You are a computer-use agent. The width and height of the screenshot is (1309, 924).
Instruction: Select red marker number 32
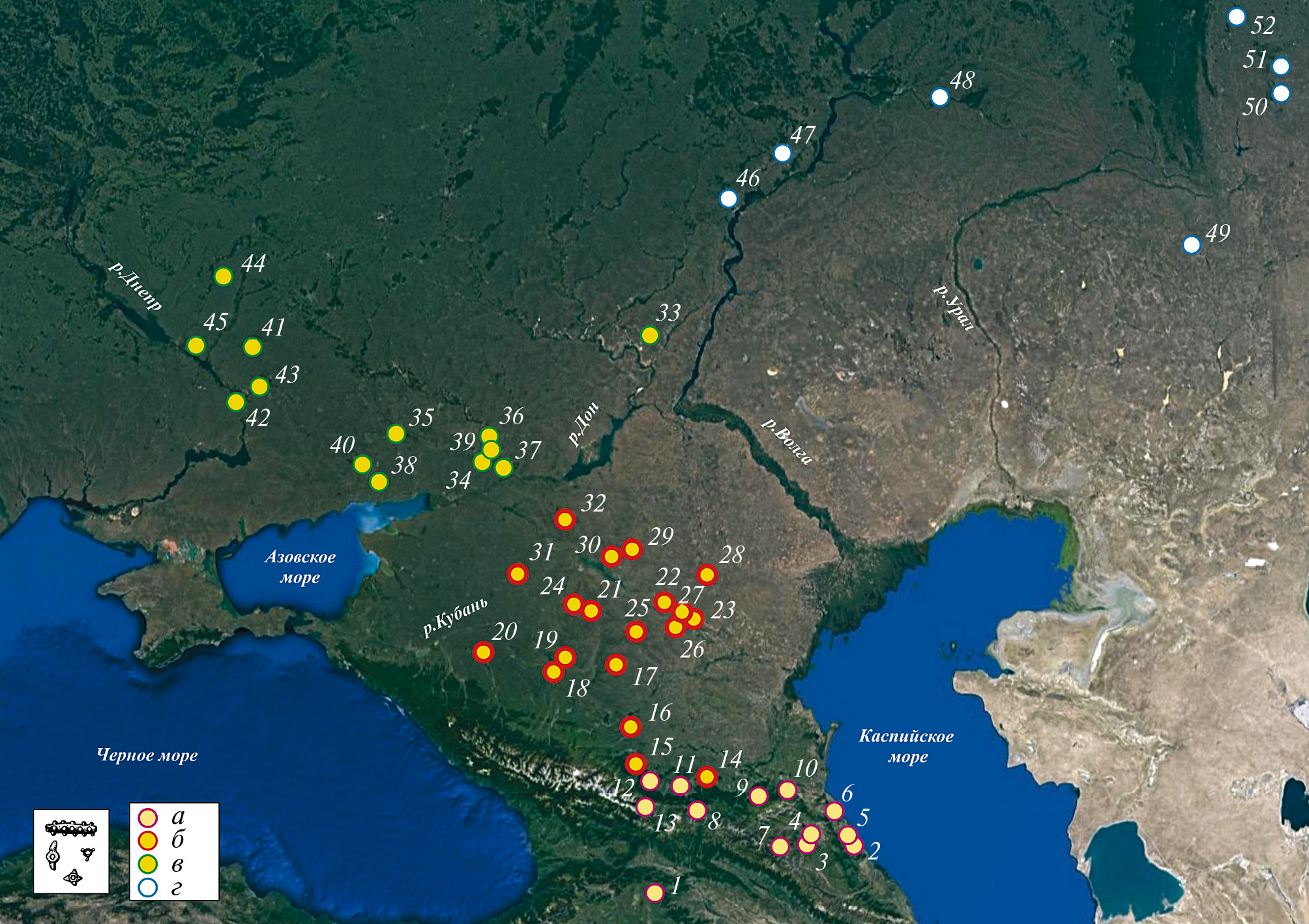click(565, 519)
